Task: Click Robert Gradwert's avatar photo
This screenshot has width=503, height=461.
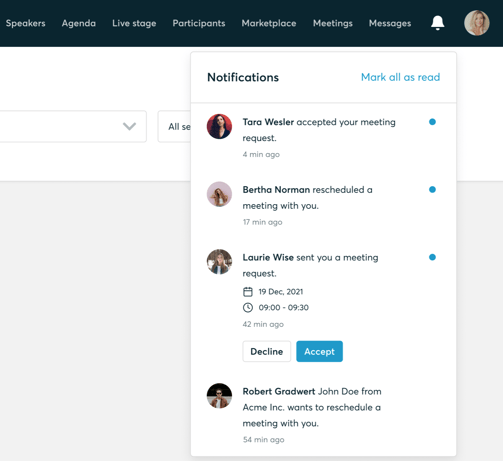Action: coord(219,396)
